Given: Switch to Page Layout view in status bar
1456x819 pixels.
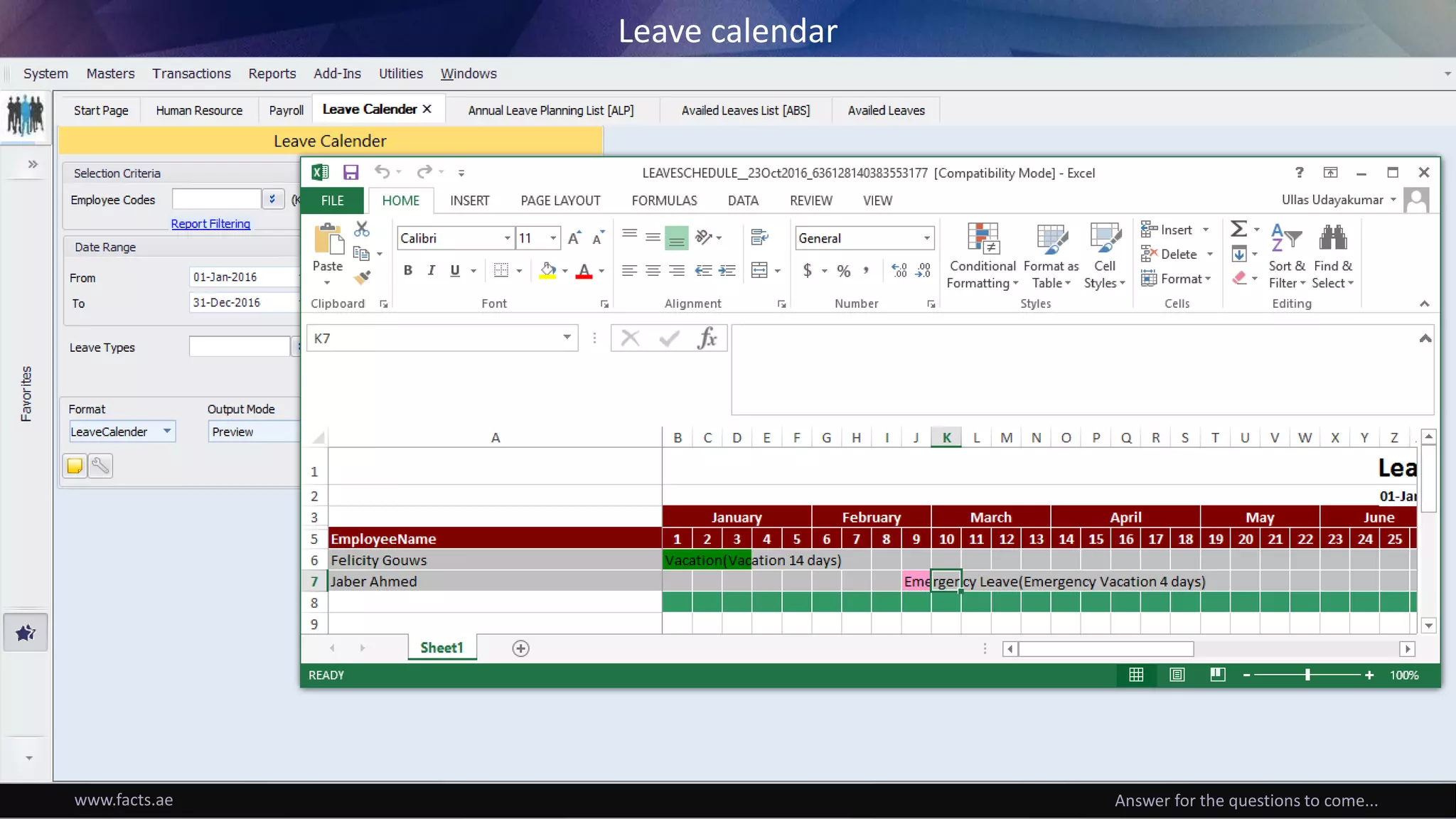Looking at the screenshot, I should [1177, 675].
